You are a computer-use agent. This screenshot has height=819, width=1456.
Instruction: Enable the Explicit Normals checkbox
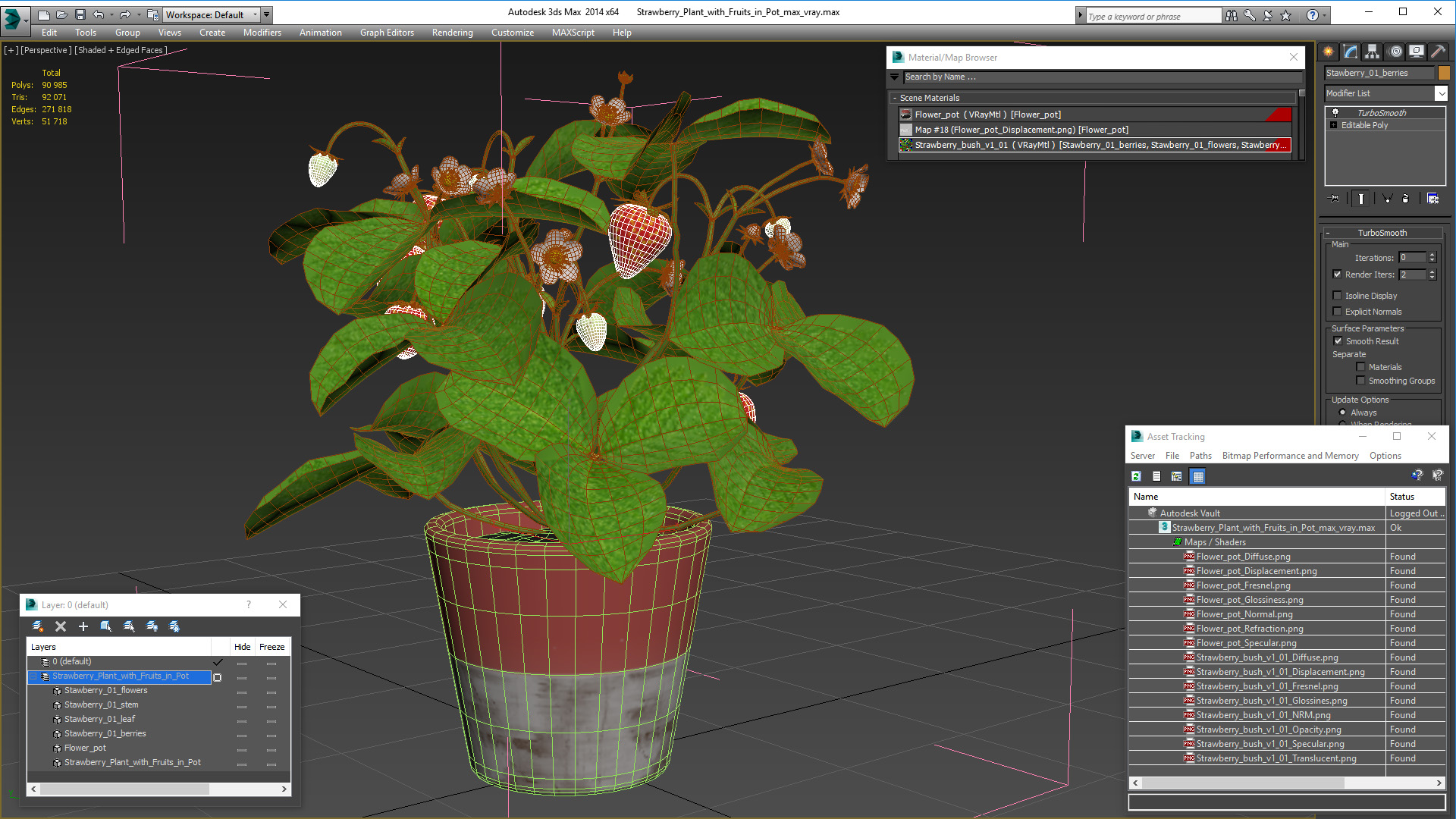pos(1338,312)
